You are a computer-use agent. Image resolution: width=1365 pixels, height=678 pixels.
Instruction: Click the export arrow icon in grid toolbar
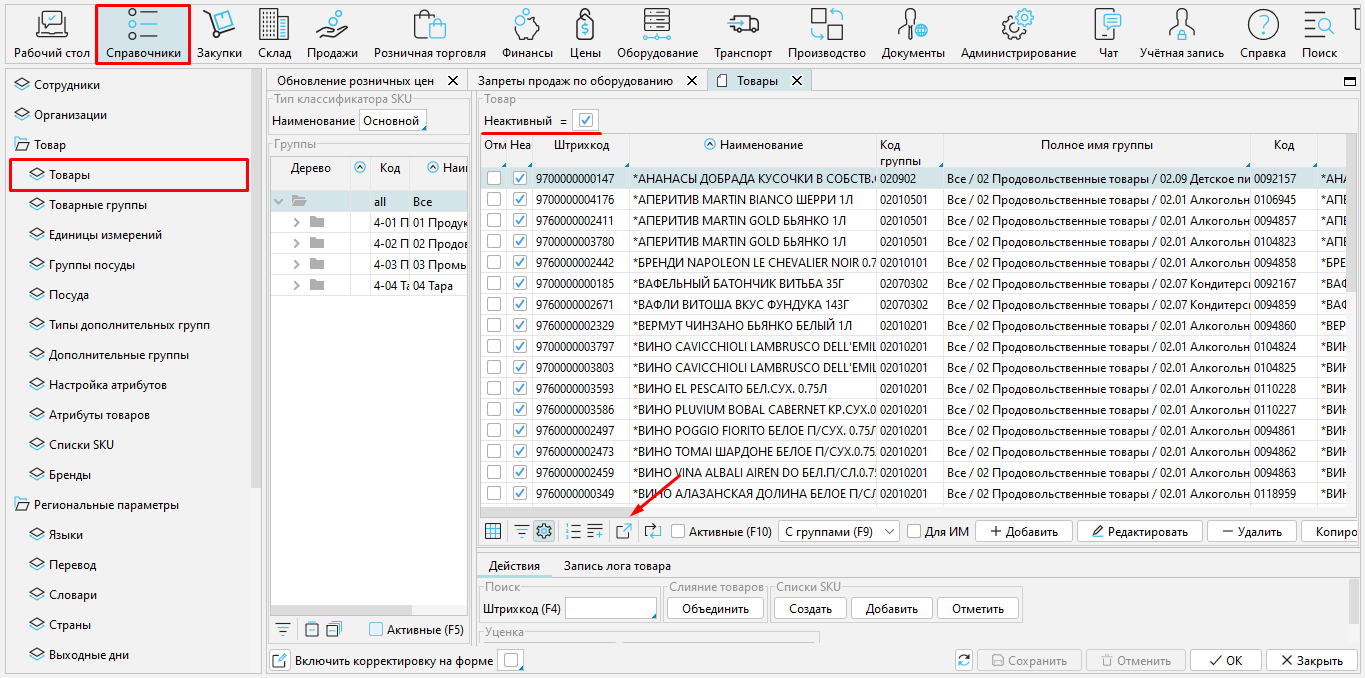pyautogui.click(x=624, y=531)
